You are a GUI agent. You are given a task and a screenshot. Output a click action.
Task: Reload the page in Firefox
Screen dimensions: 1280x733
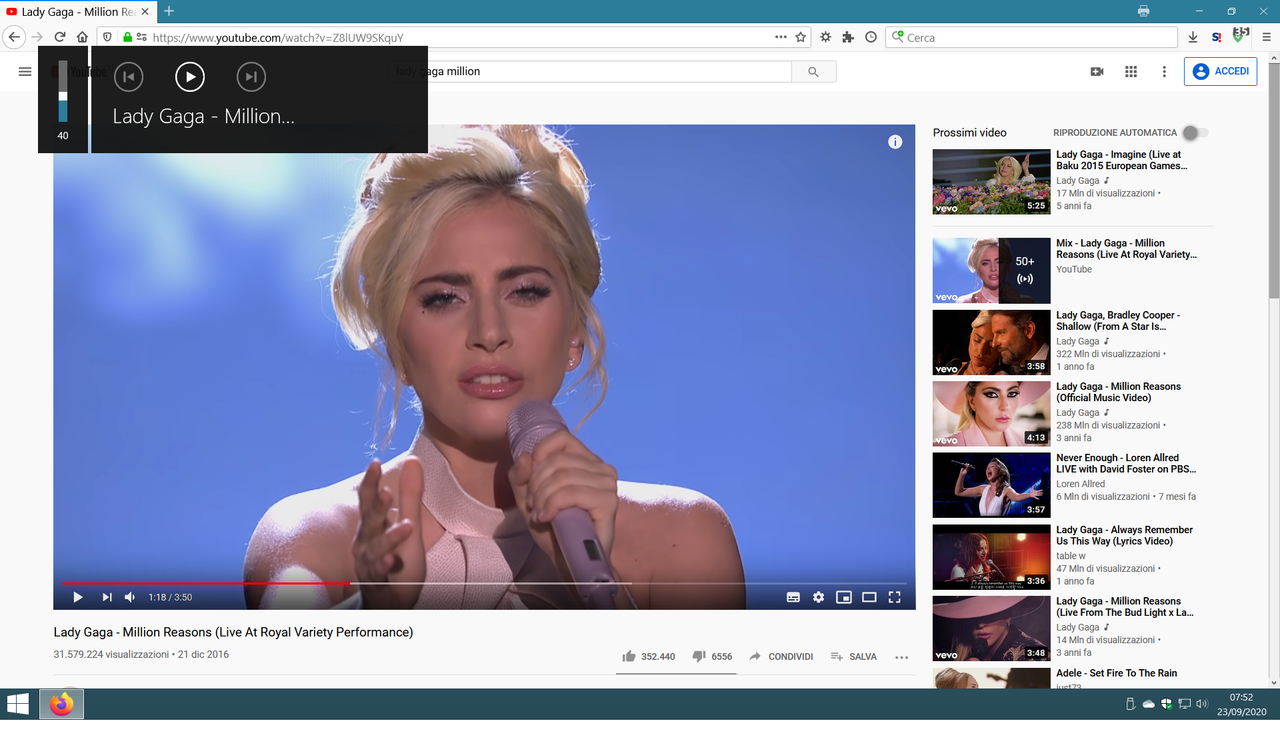[60, 37]
